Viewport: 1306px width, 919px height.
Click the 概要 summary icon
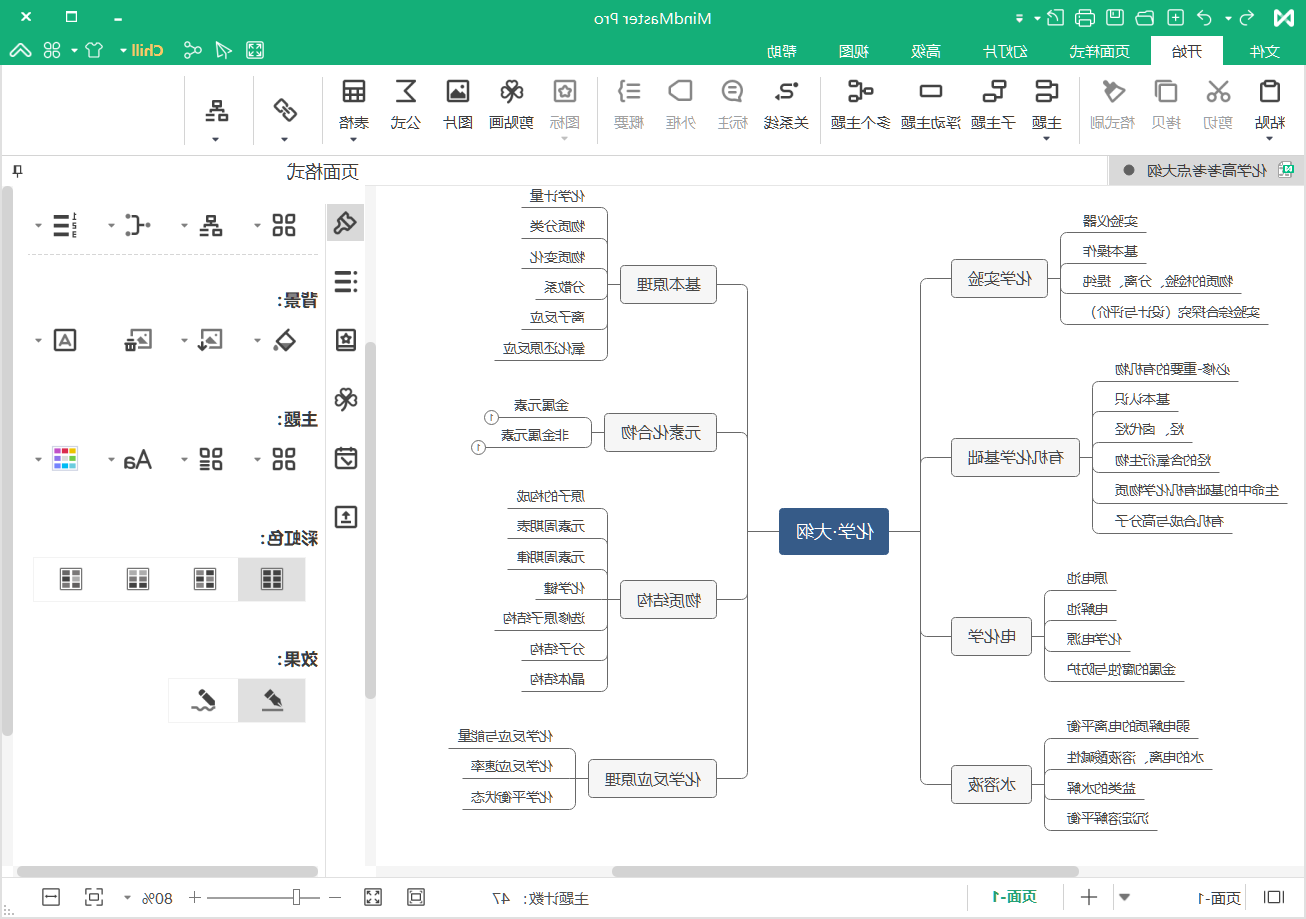[628, 92]
